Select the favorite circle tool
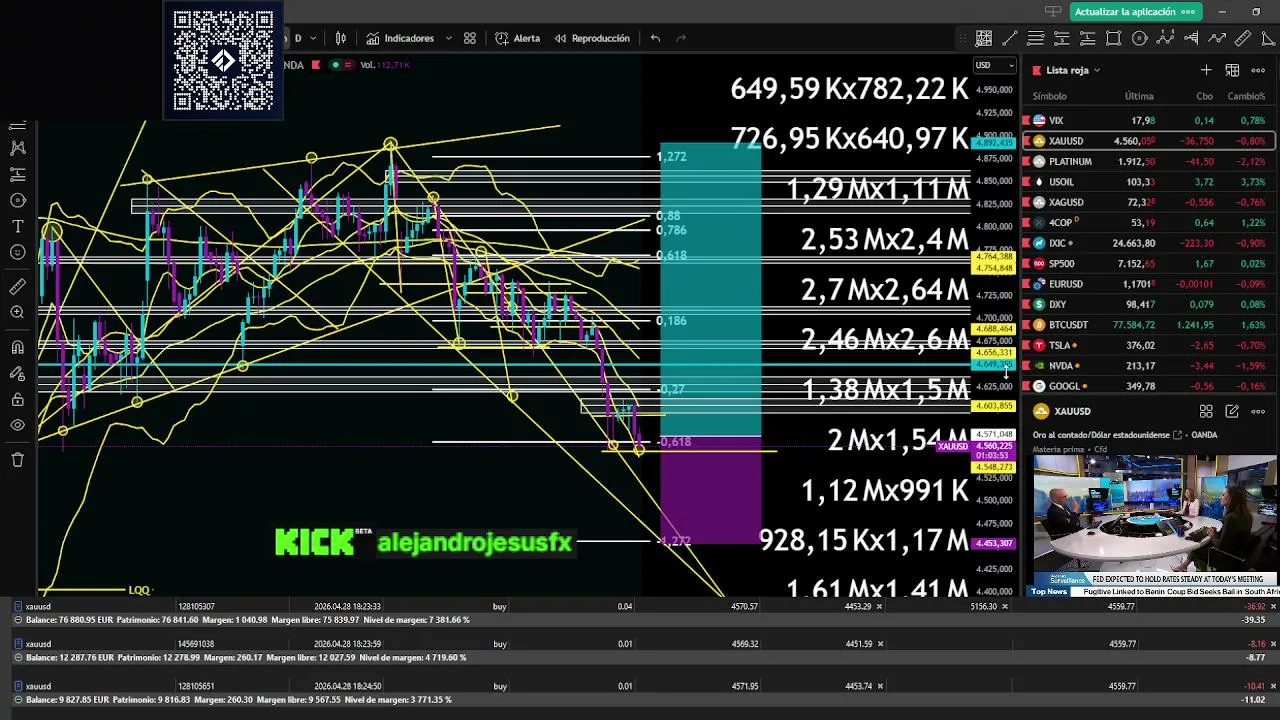The width and height of the screenshot is (1280, 720). pyautogui.click(x=1139, y=38)
